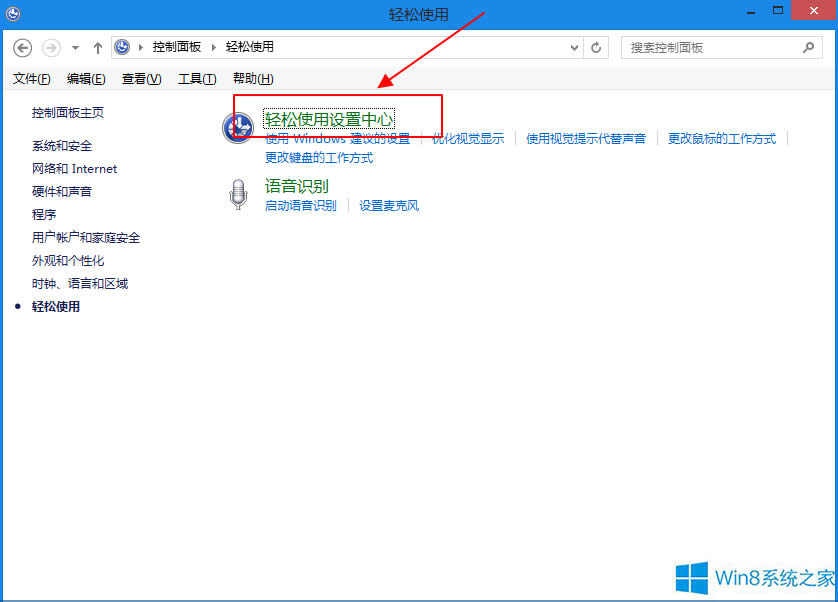Click the back navigation arrow

click(22, 47)
